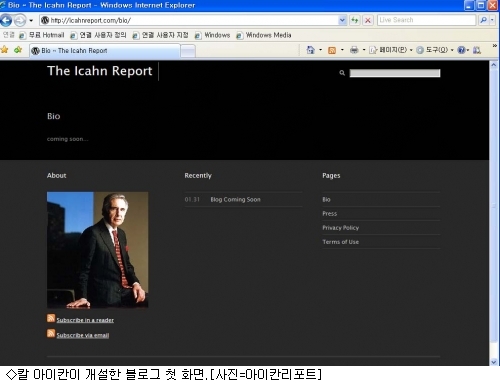Click the Add to Favorites star-plus icon
This screenshot has width=500, height=386.
tap(18, 50)
